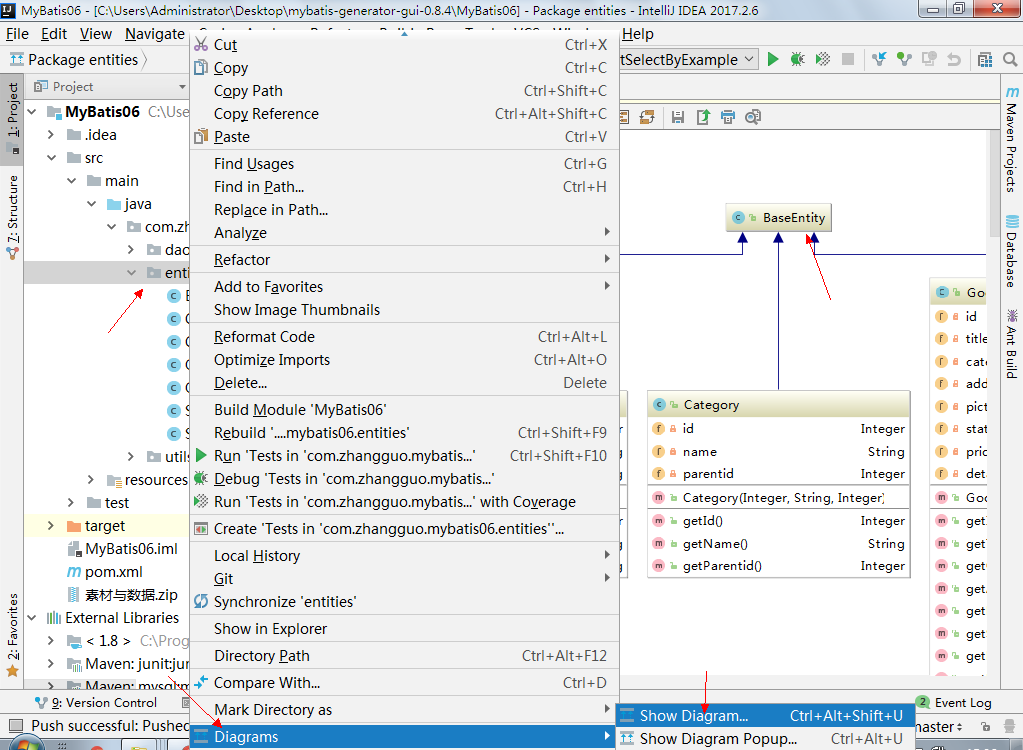This screenshot has height=750, width=1023.
Task: Start debugging with the bug icon
Action: (x=797, y=59)
